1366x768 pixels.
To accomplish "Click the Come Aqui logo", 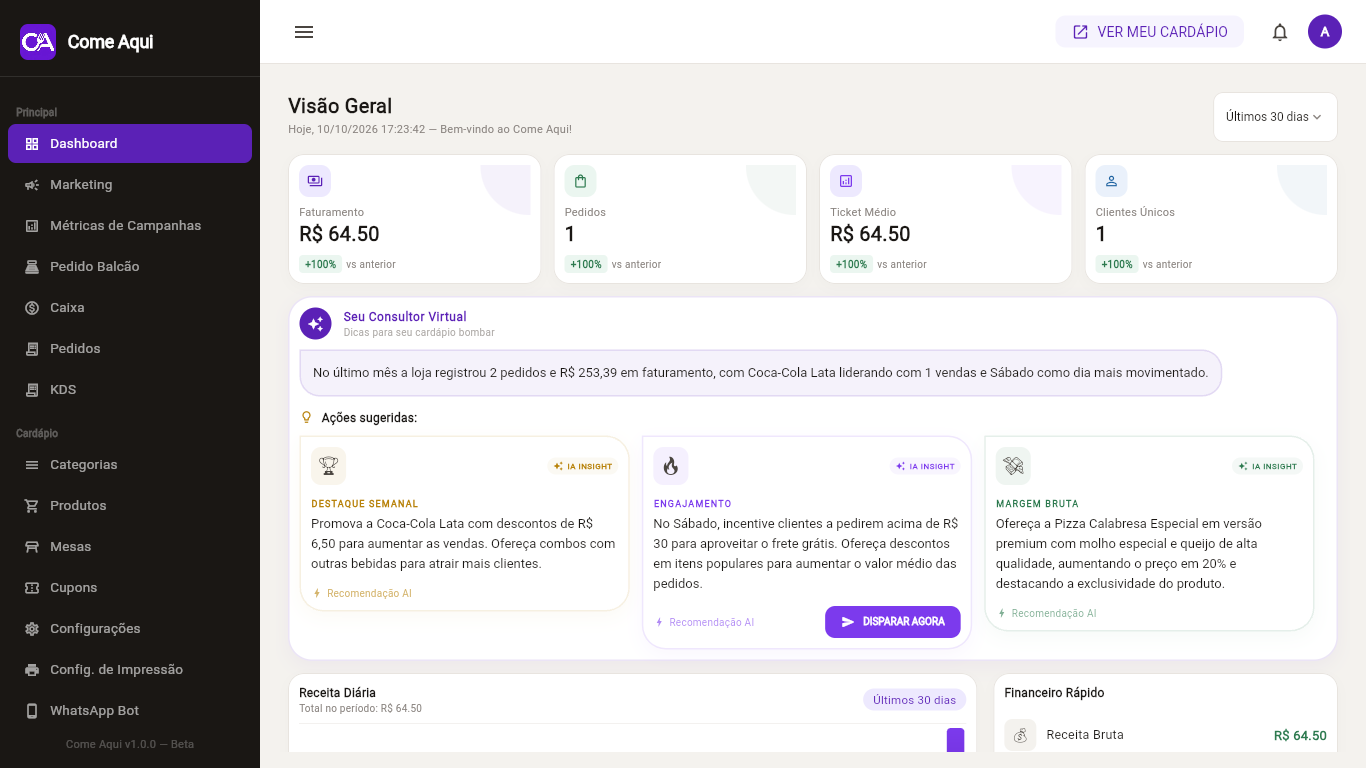I will click(x=38, y=42).
